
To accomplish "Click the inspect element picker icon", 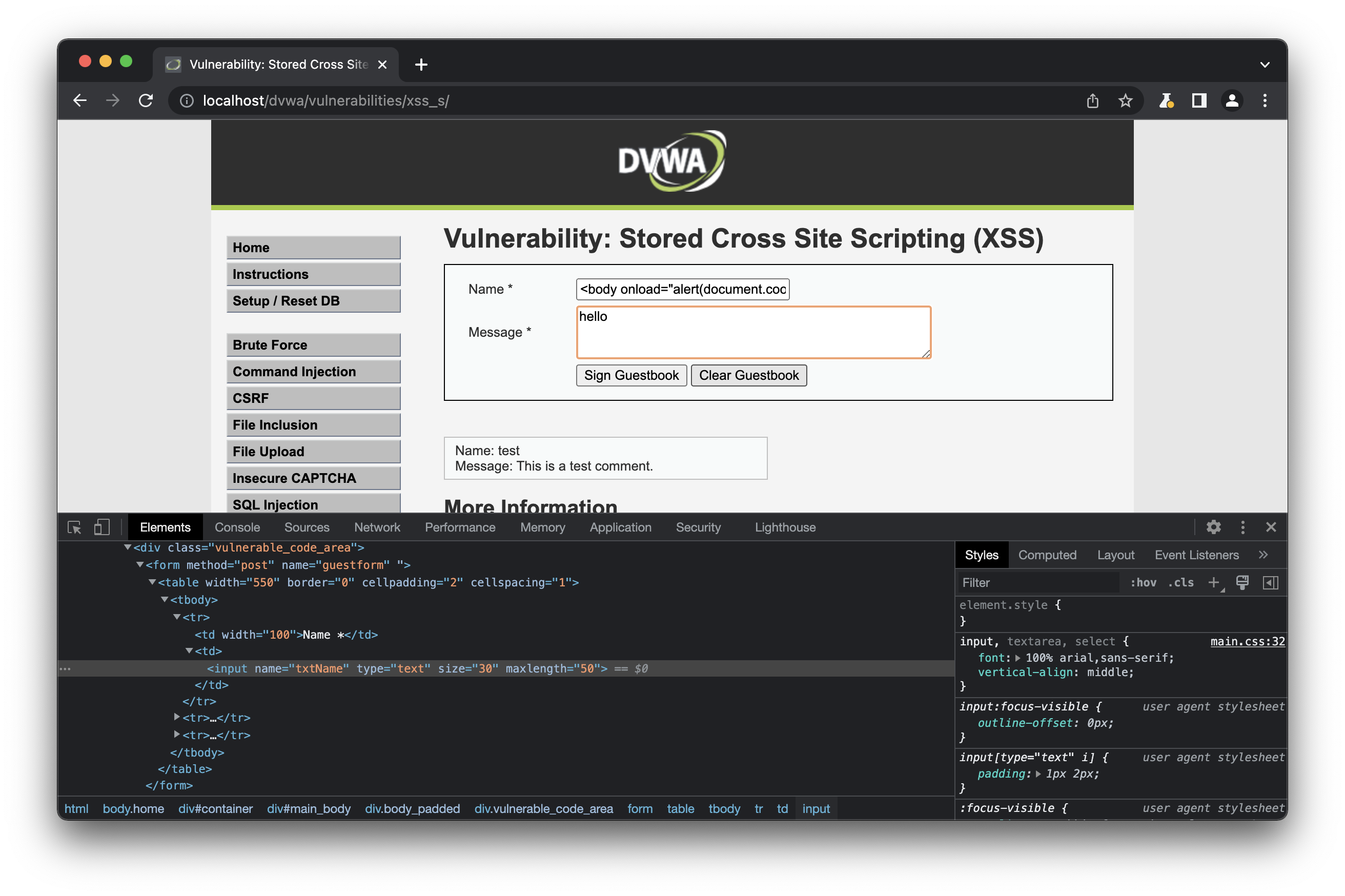I will point(74,527).
